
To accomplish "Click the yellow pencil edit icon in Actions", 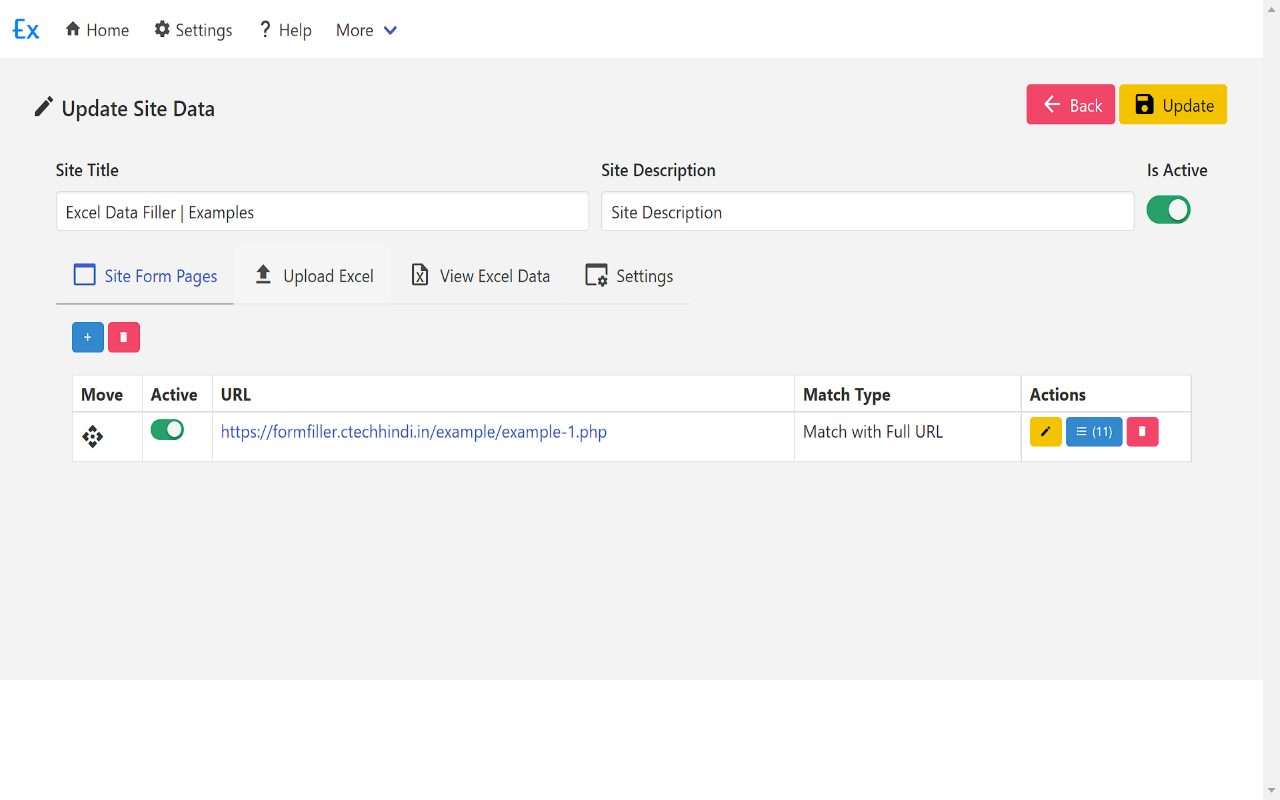I will click(1045, 432).
